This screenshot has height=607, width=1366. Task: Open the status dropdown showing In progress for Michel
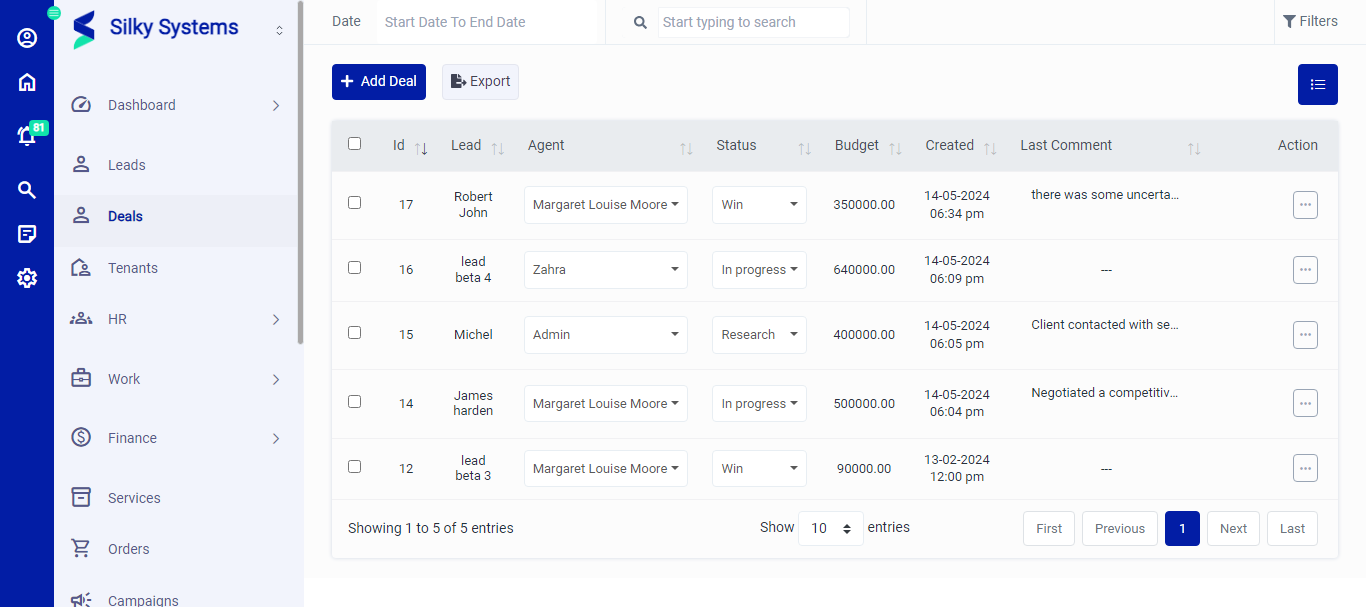[x=759, y=335]
